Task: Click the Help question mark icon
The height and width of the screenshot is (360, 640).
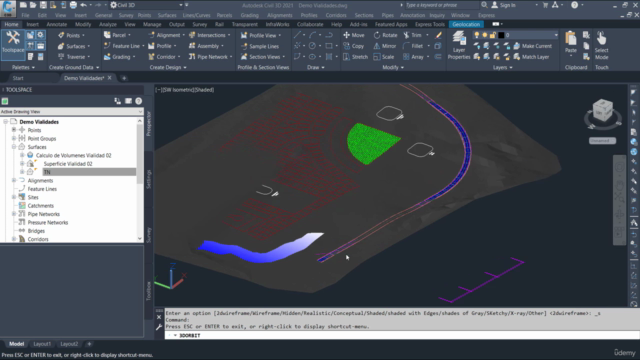Action: click(x=575, y=5)
